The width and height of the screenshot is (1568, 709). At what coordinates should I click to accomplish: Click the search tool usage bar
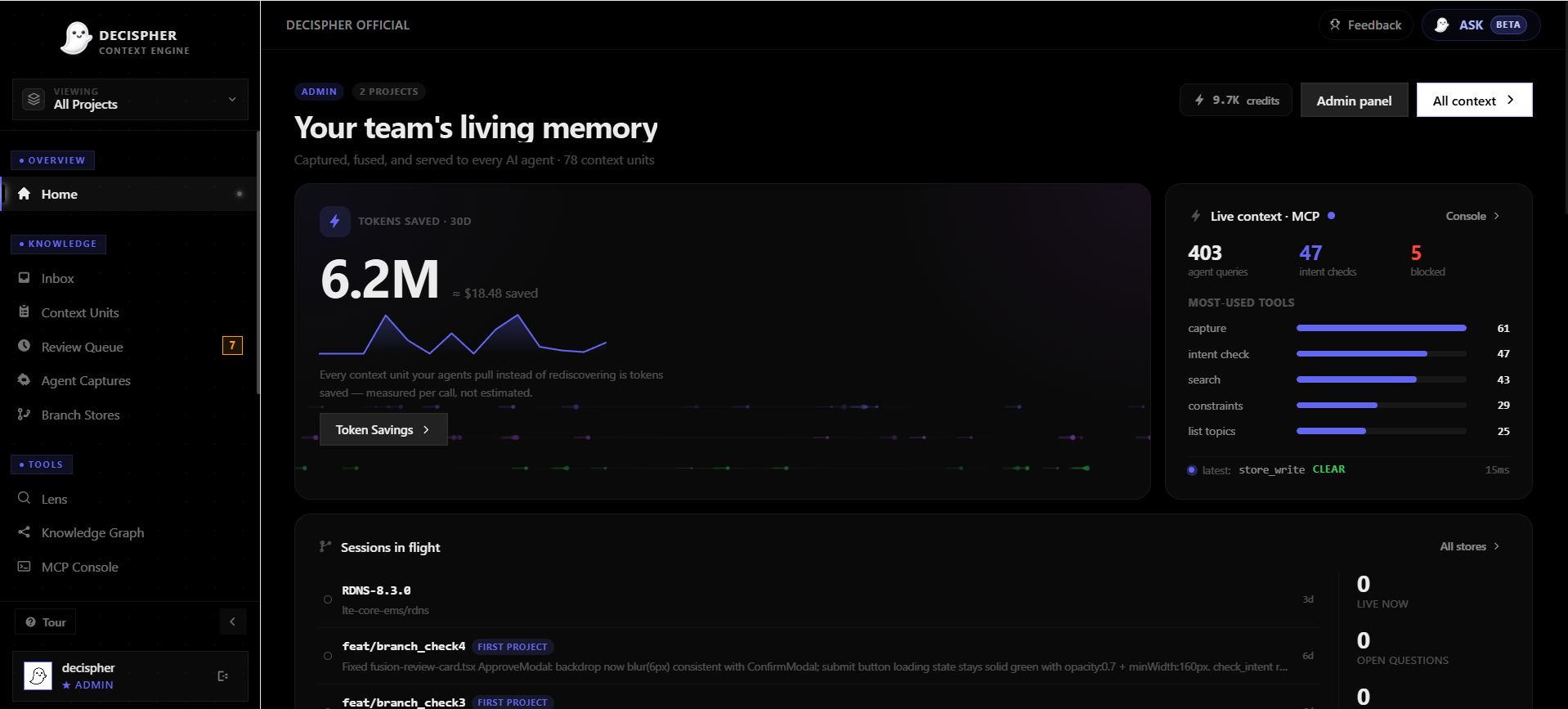point(1381,379)
